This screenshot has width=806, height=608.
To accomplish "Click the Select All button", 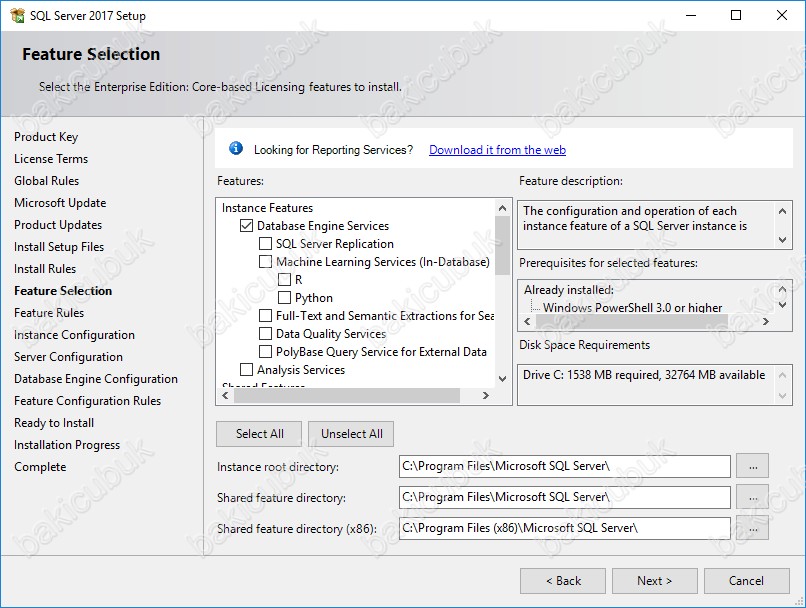I will coord(259,434).
